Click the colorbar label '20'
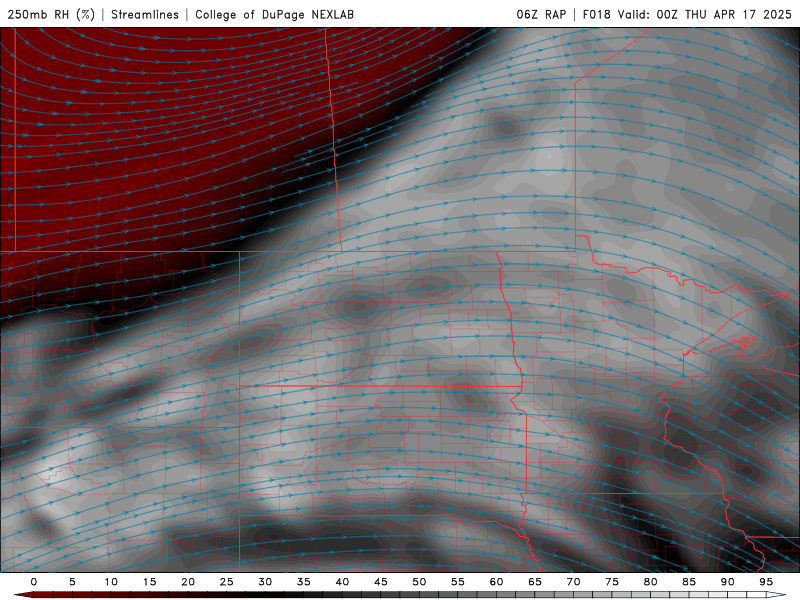800x600 pixels. pos(188,582)
